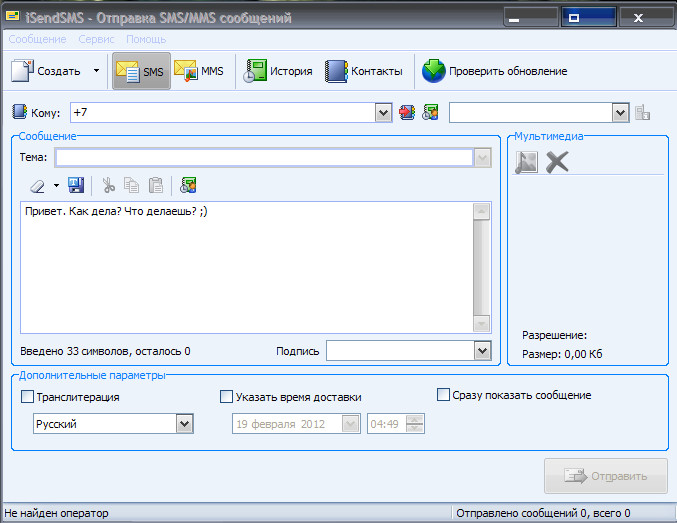Image resolution: width=677 pixels, height=523 pixels.
Task: Click inside the message text area
Action: point(246,268)
